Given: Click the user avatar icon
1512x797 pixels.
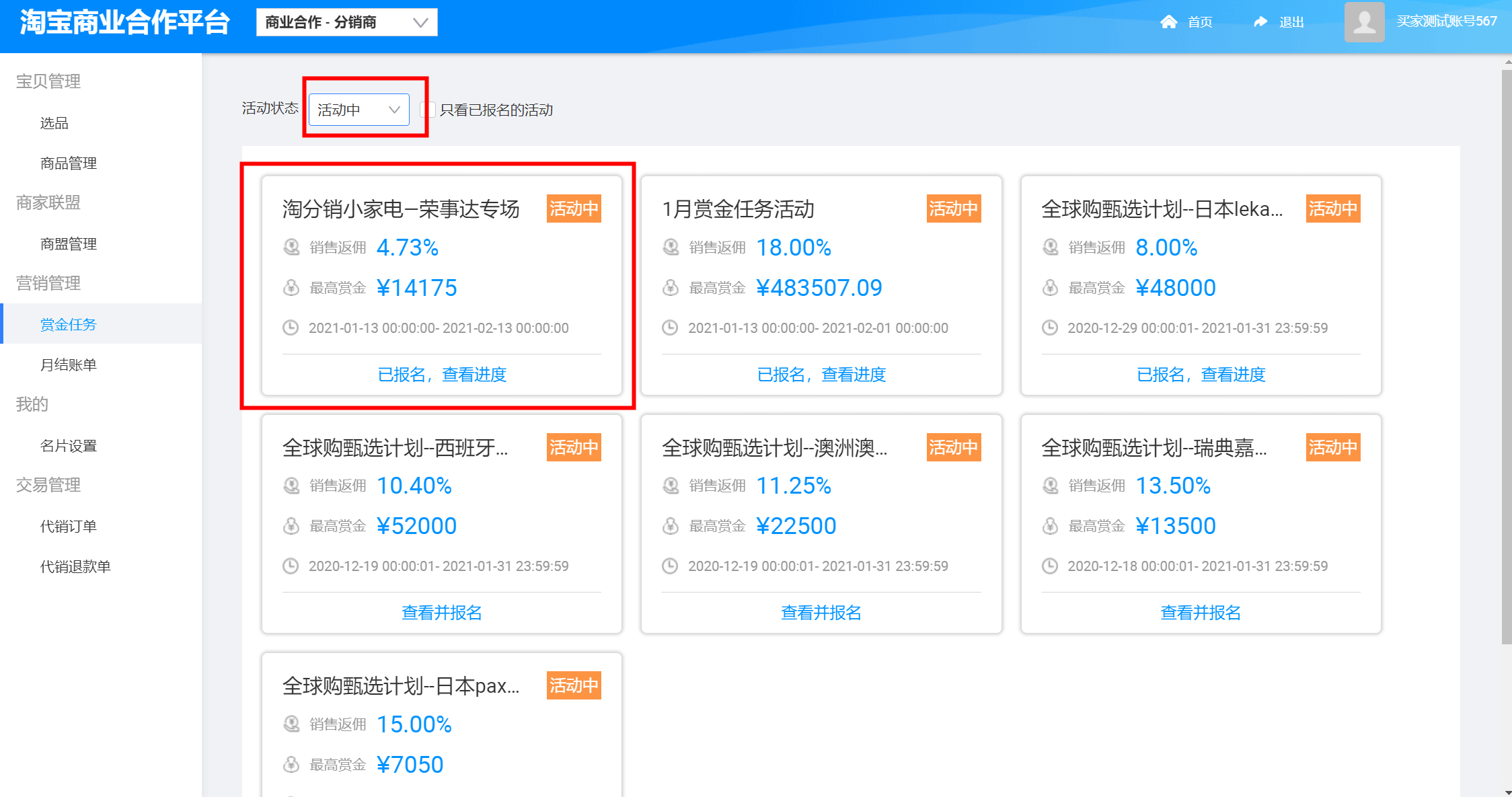Looking at the screenshot, I should tap(1363, 22).
